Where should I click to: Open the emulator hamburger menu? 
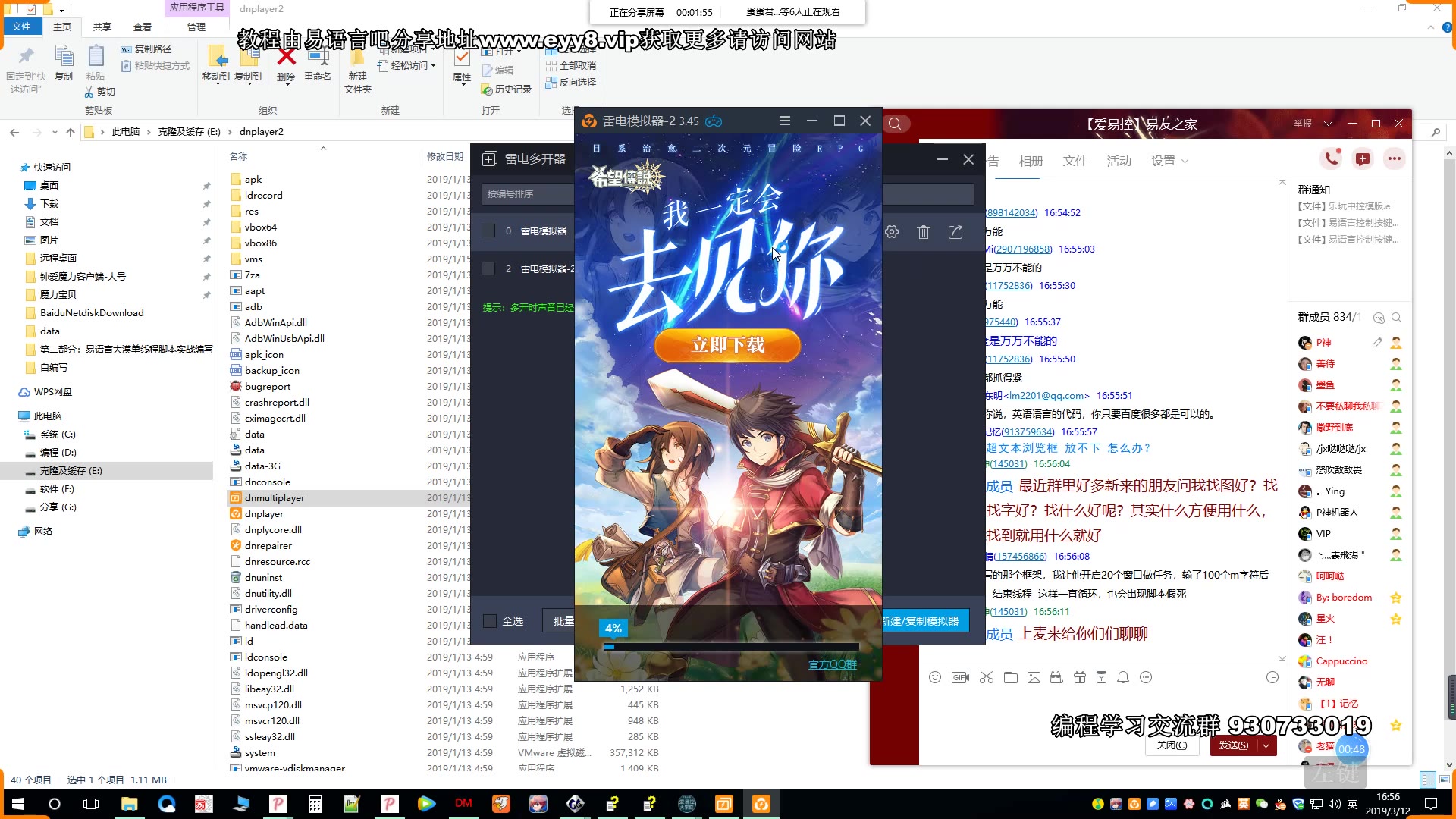pyautogui.click(x=785, y=121)
